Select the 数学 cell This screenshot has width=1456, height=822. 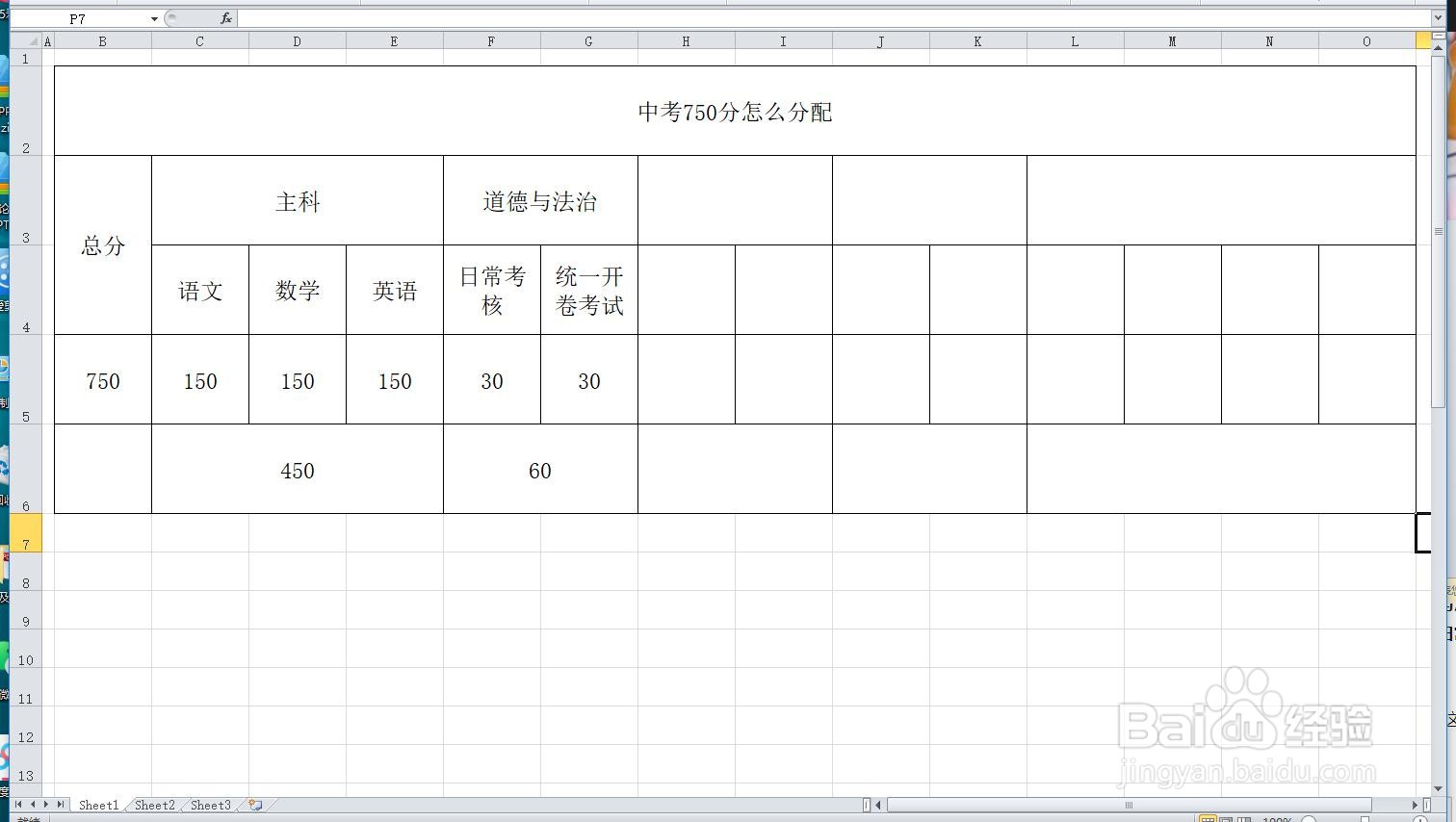pyautogui.click(x=298, y=290)
